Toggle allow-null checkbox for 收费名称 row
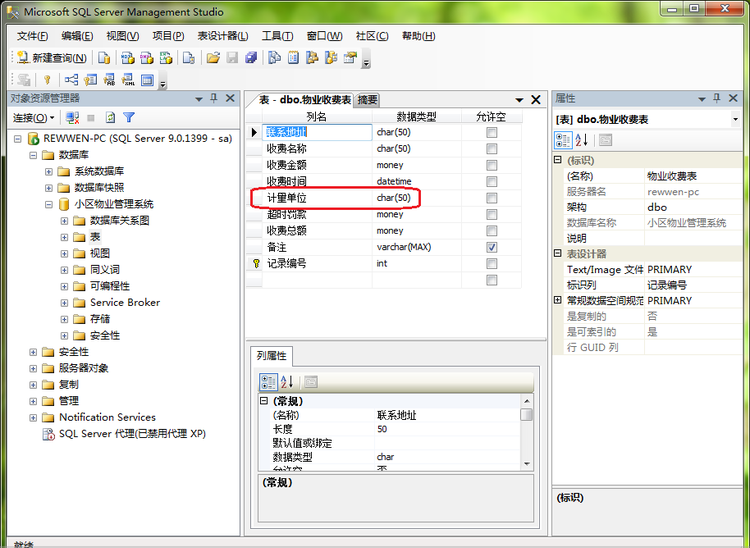Screen dimensions: 750x548 click(491, 149)
